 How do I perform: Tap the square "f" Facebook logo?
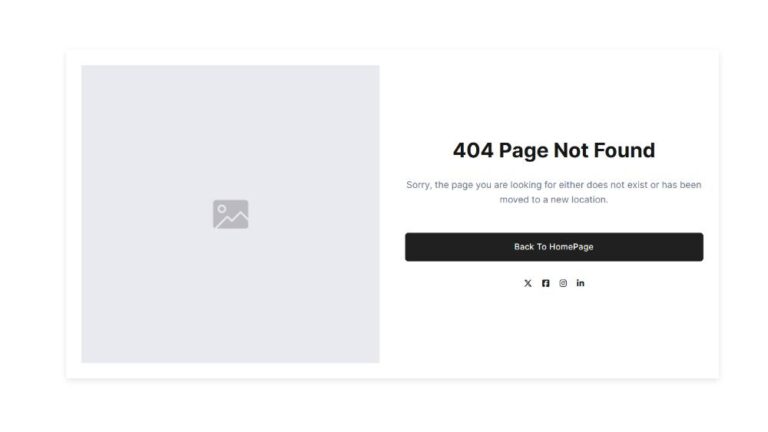click(545, 283)
